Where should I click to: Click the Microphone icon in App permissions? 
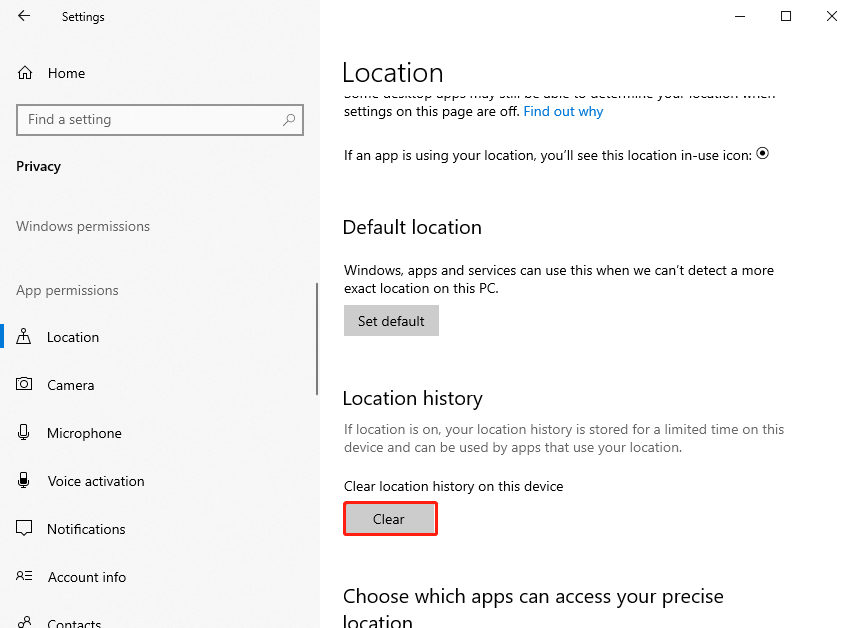[x=25, y=433]
